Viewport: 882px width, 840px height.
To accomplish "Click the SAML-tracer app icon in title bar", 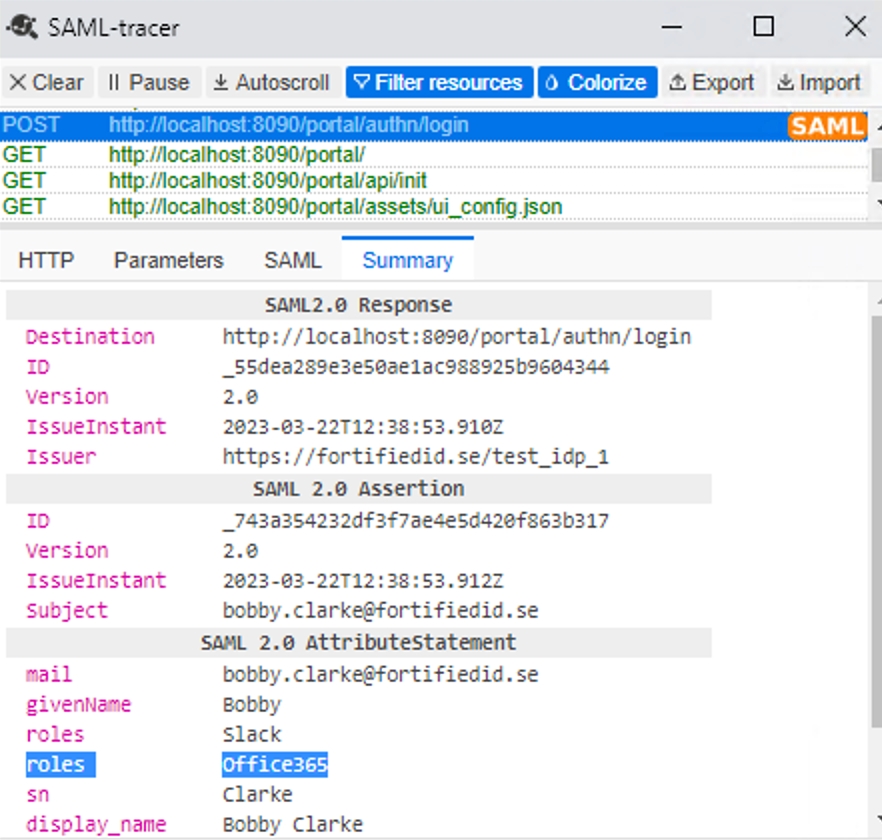I will coord(24,26).
